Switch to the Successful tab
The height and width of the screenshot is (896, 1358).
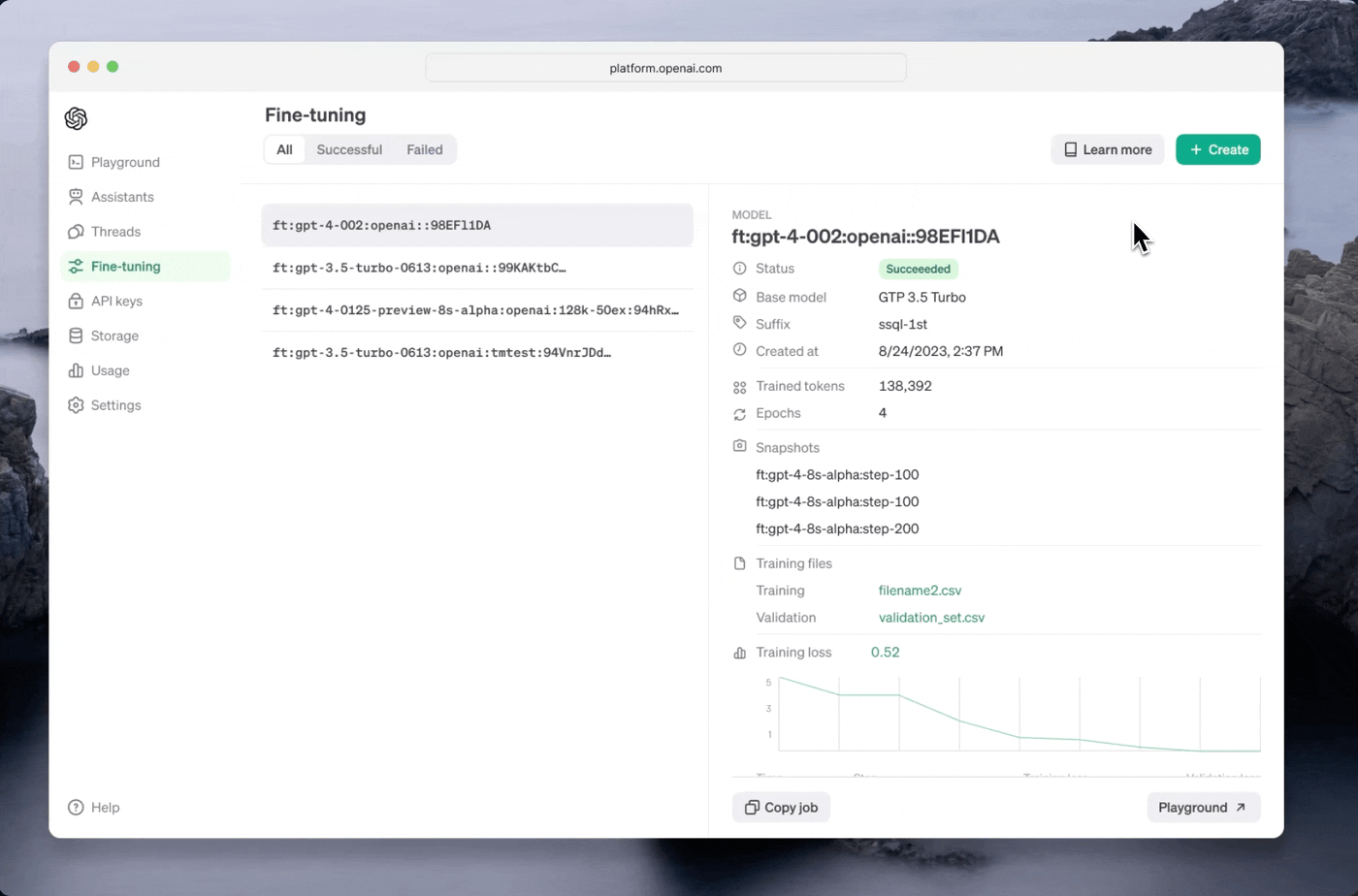[x=349, y=149]
